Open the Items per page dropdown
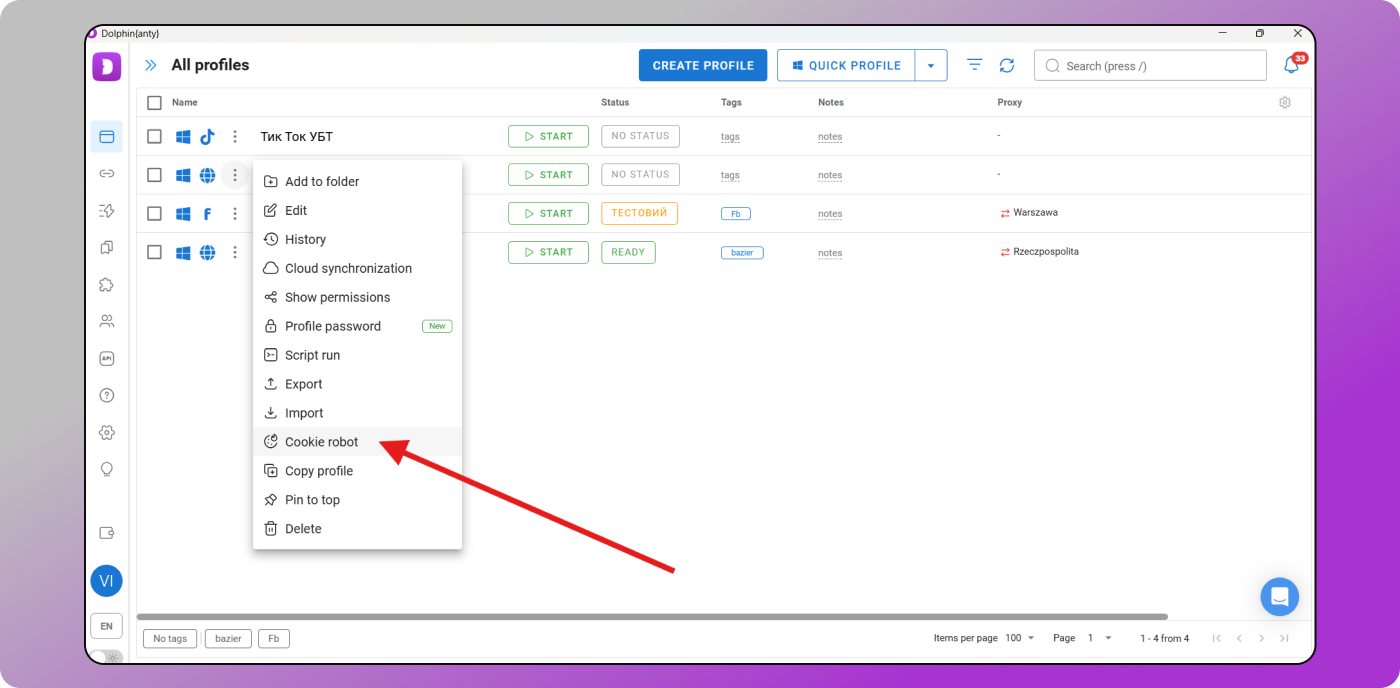Screen dimensions: 1400x688 (1020, 638)
